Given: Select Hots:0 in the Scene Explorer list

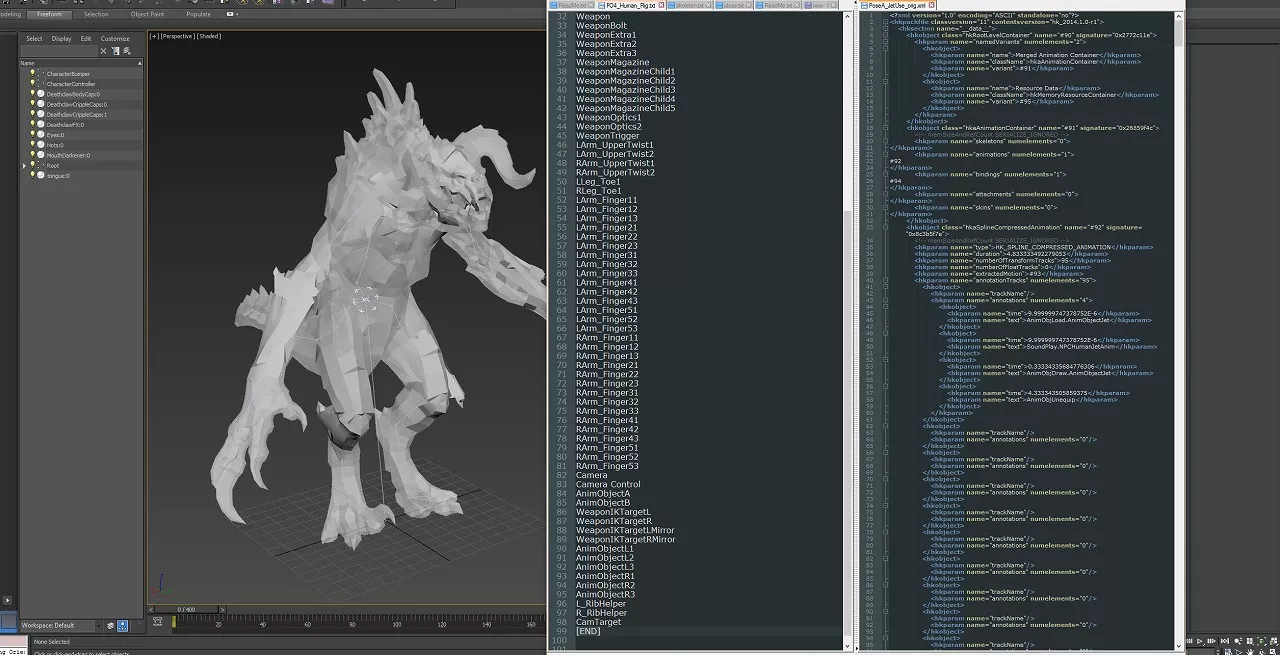Looking at the screenshot, I should coord(55,145).
